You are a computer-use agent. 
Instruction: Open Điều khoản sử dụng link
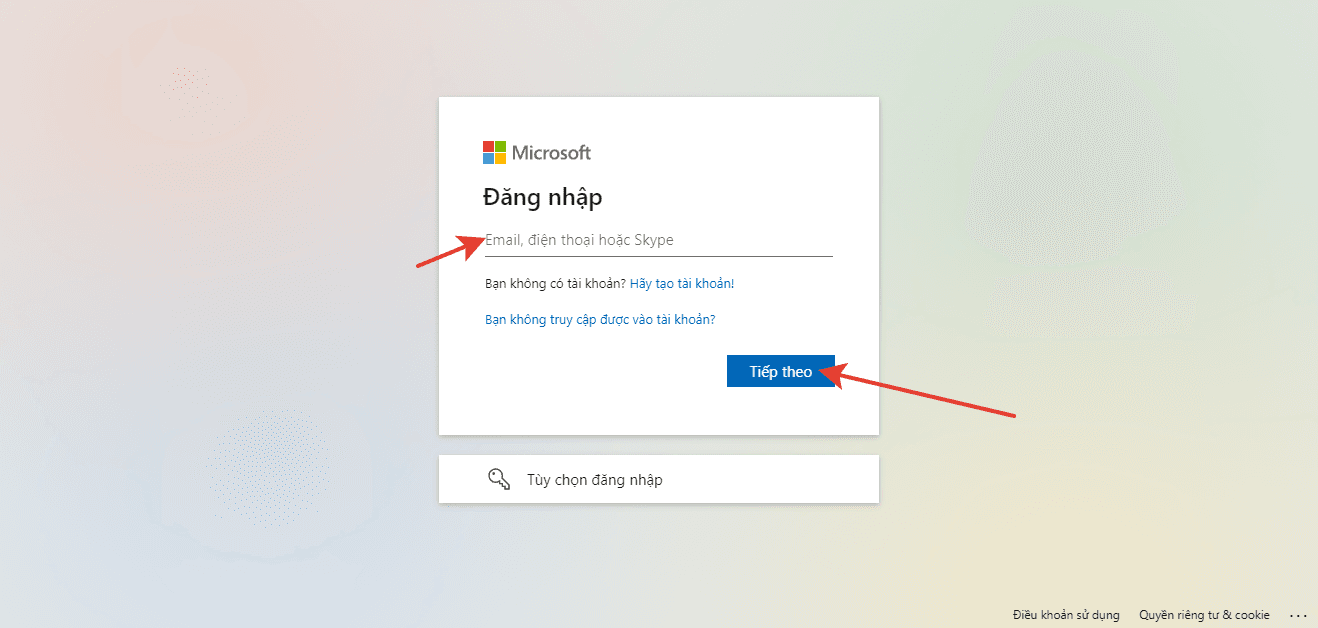(x=1066, y=615)
